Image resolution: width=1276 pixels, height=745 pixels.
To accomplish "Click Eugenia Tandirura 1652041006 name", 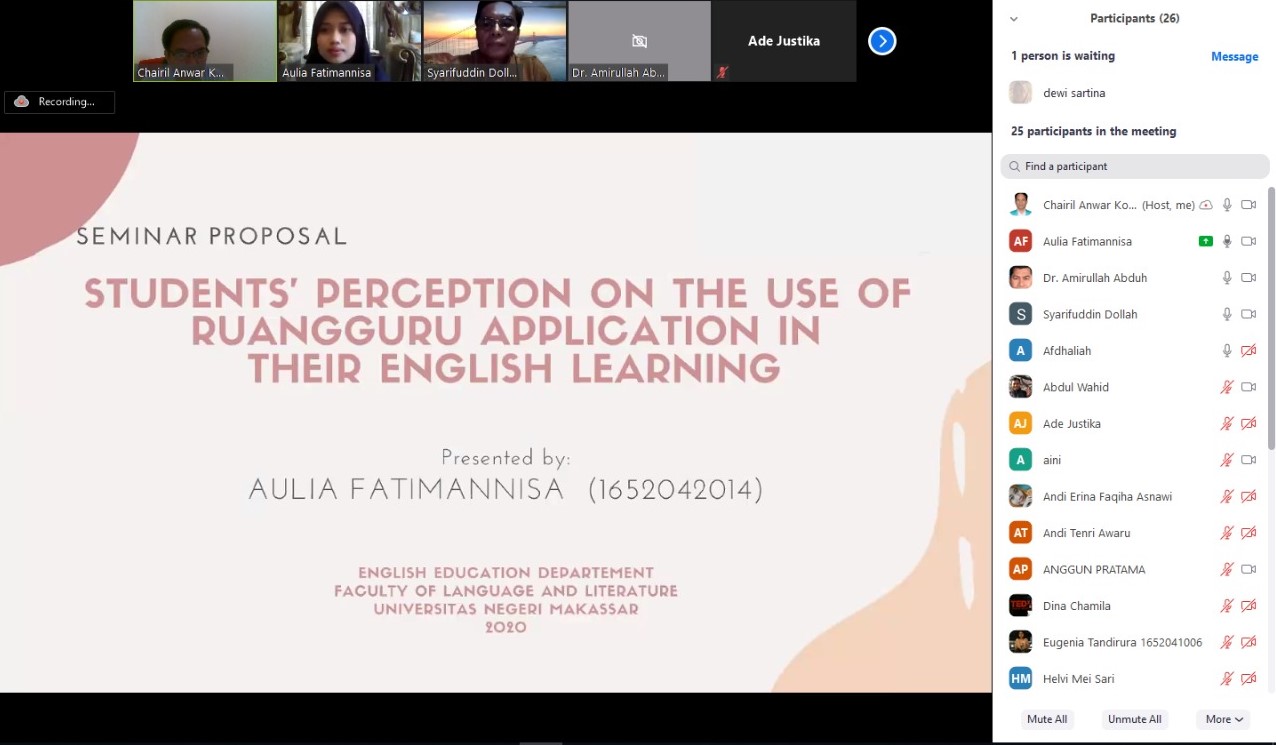I will click(x=1123, y=642).
